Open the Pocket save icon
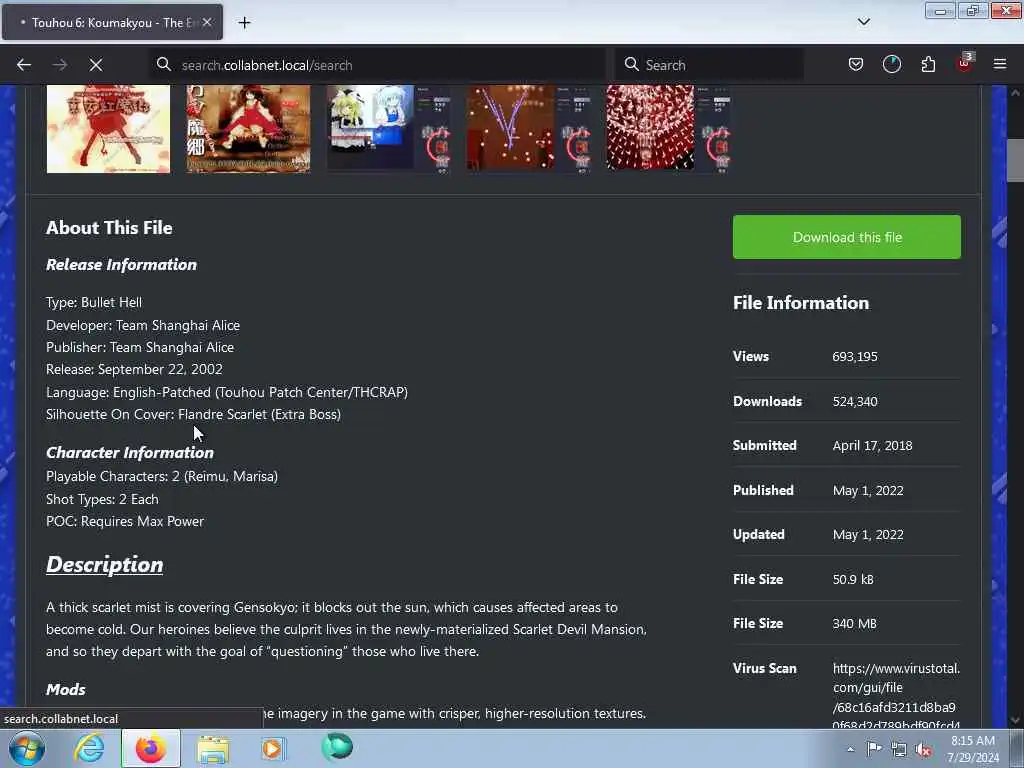Viewport: 1024px width, 768px height. (856, 65)
